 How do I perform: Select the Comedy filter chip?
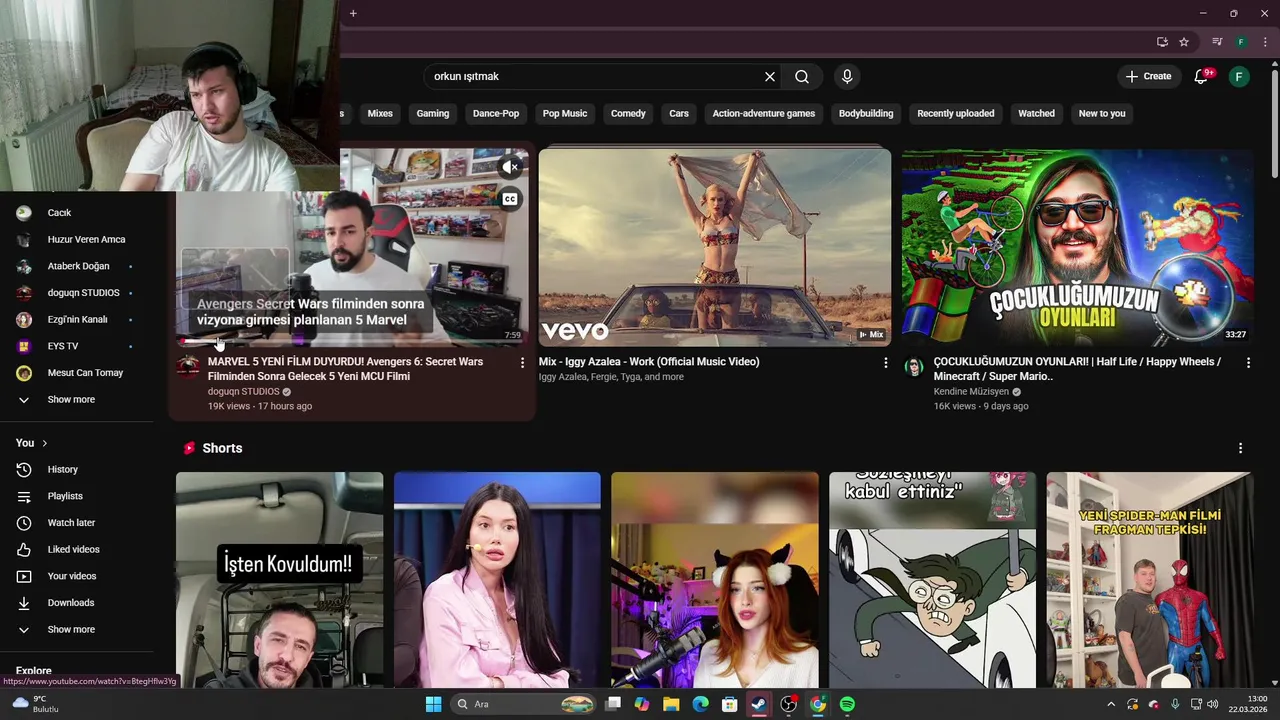point(628,113)
